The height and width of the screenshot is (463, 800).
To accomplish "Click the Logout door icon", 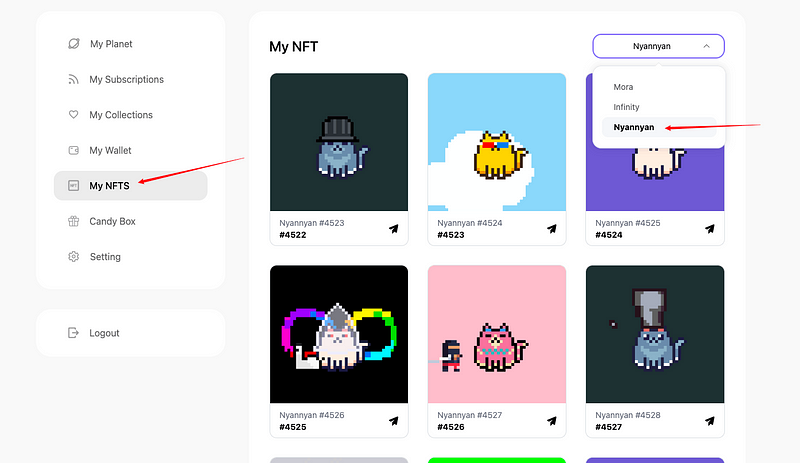I will pos(73,333).
